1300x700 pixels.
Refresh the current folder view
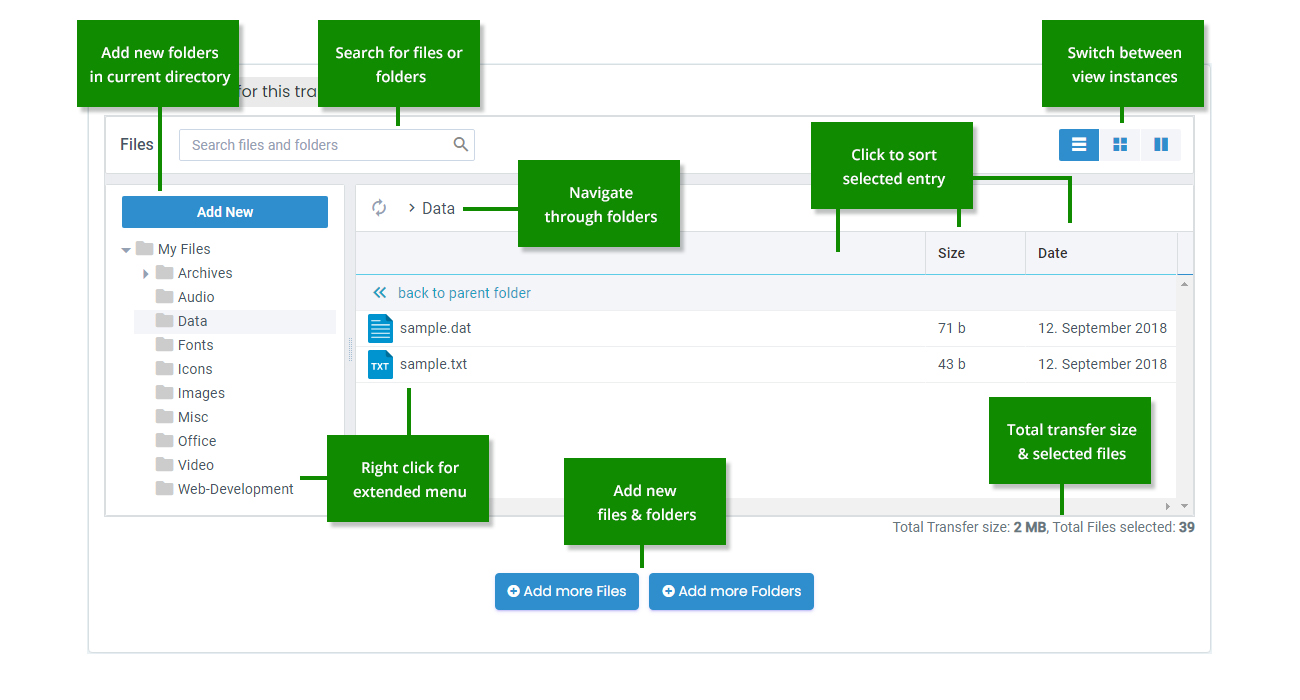click(x=379, y=208)
